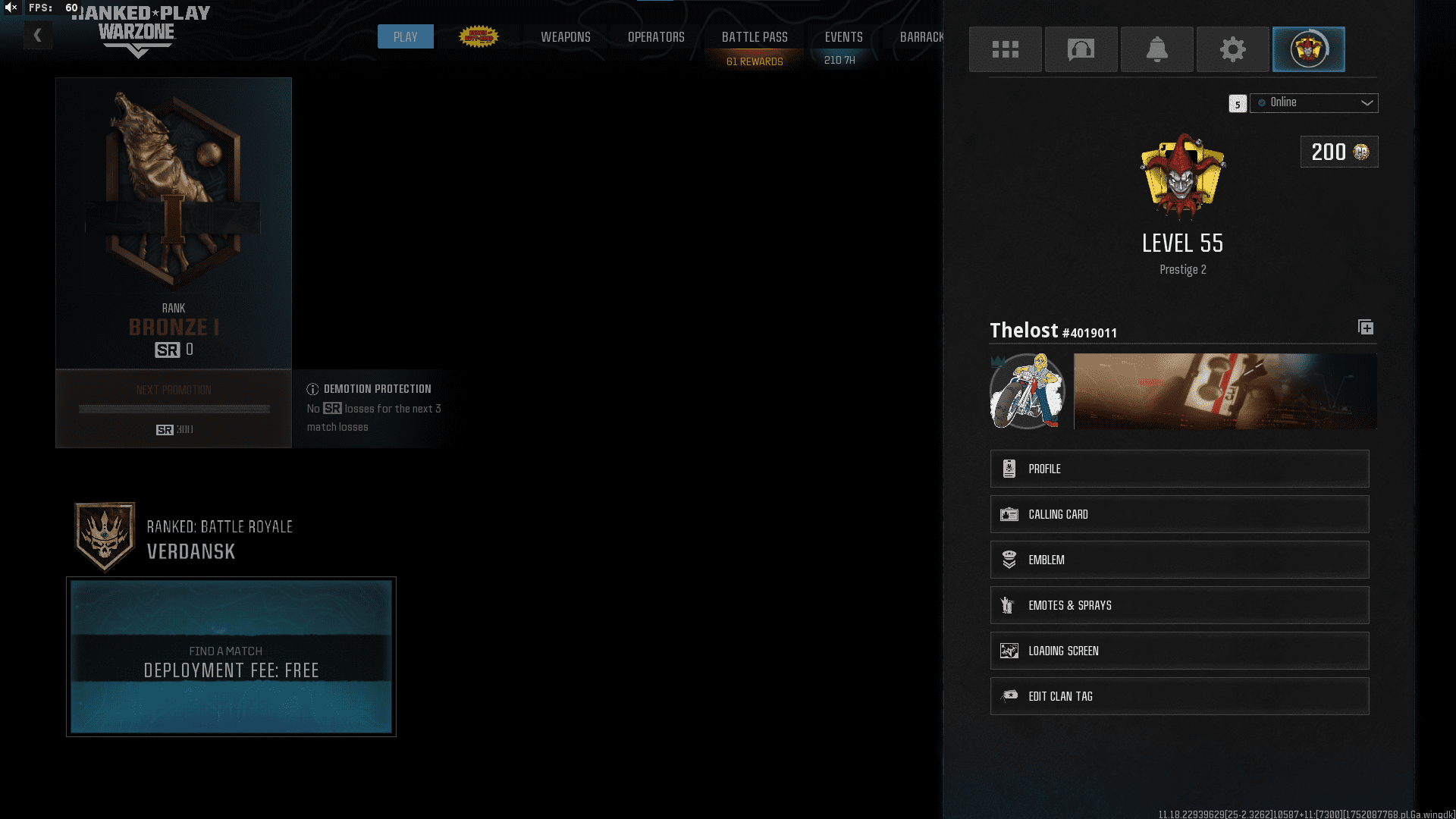
Task: Switch to the WEAPONS tab
Action: point(565,36)
